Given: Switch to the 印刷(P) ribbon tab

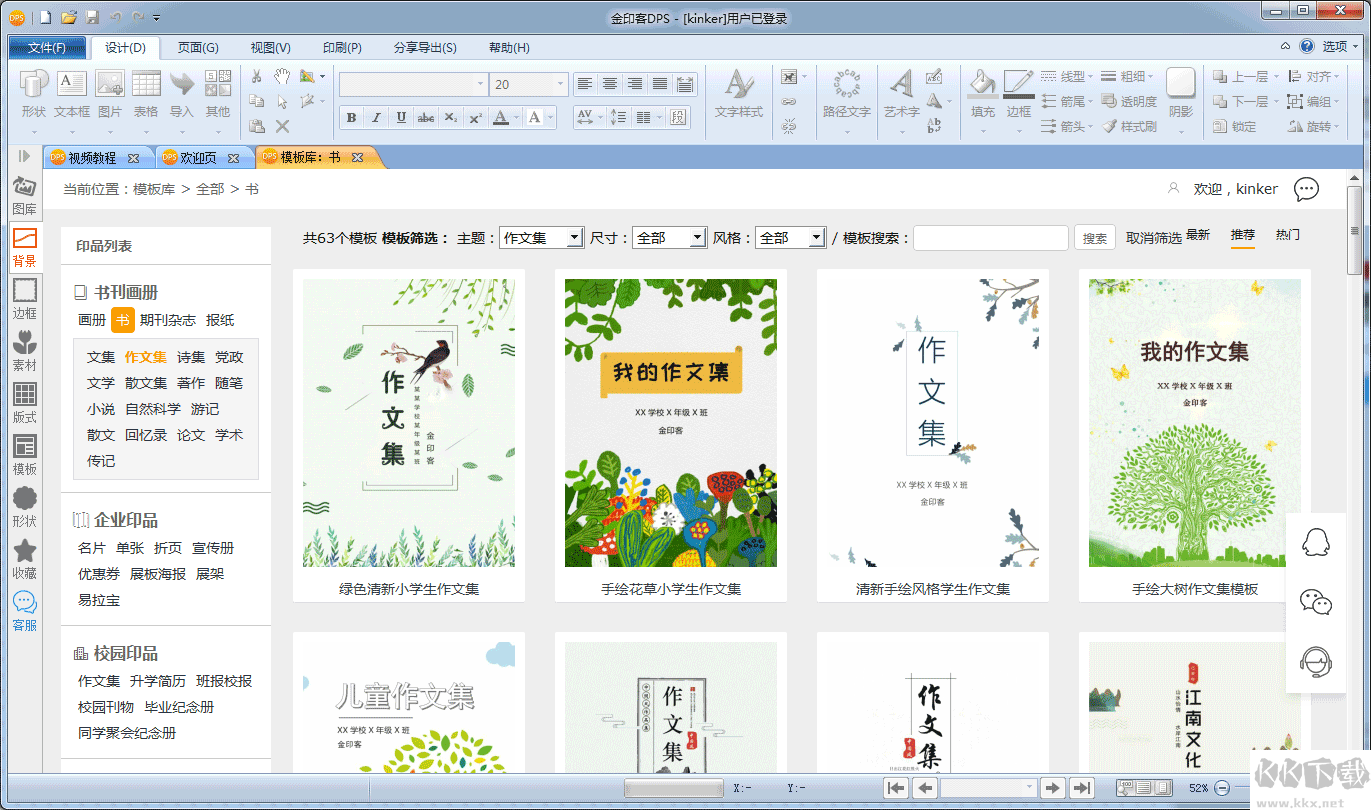Looking at the screenshot, I should click(x=342, y=47).
